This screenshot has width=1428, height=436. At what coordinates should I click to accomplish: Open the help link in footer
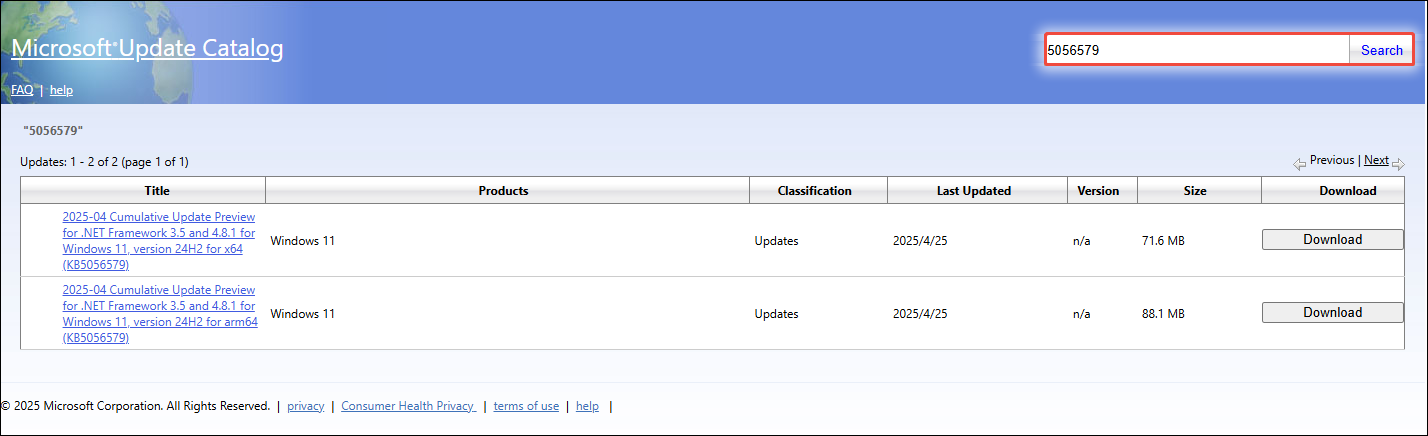(x=588, y=406)
